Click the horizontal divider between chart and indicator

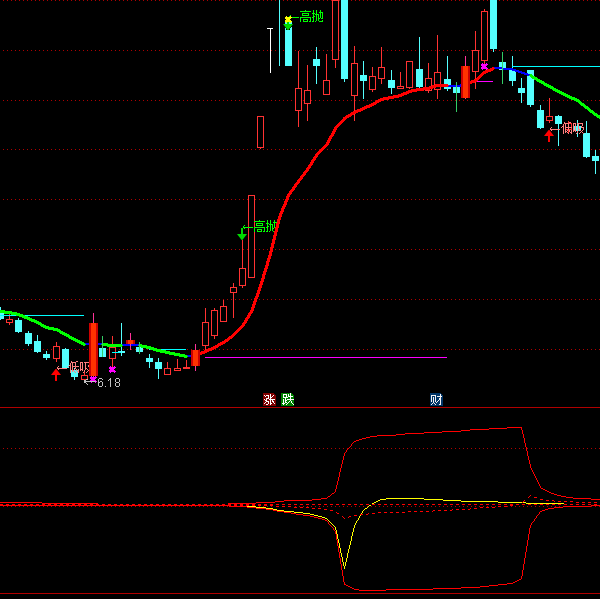pos(300,407)
